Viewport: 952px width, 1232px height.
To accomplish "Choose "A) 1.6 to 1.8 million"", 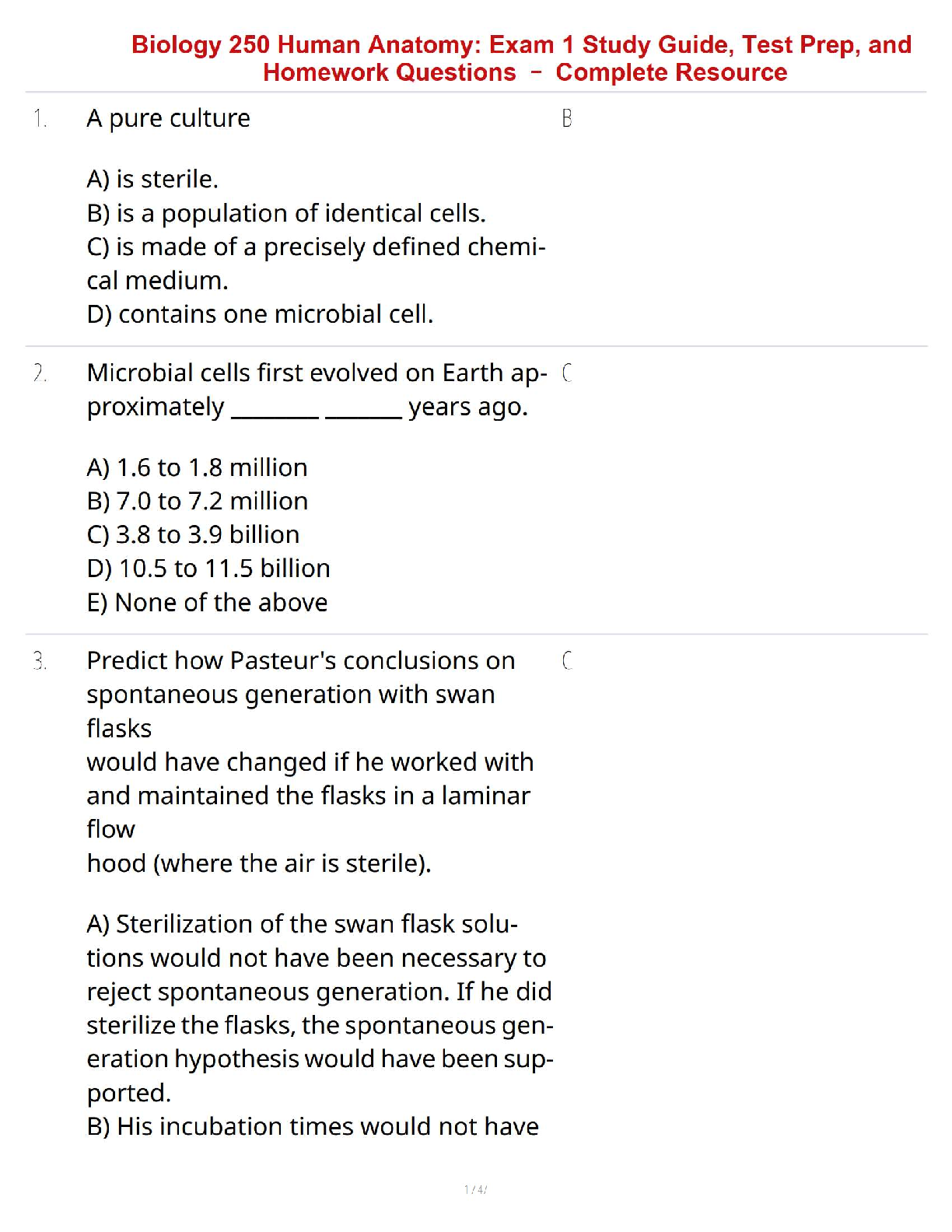I will [197, 467].
